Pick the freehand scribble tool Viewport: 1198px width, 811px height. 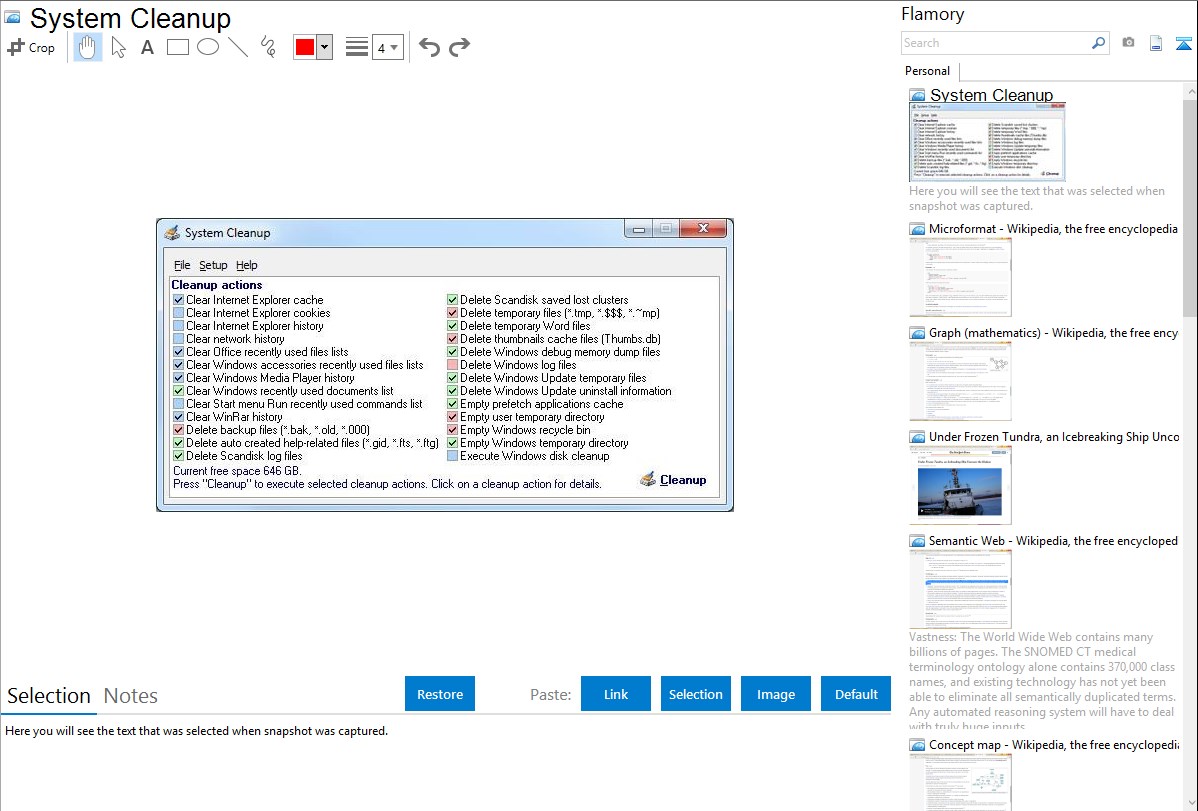coord(268,47)
